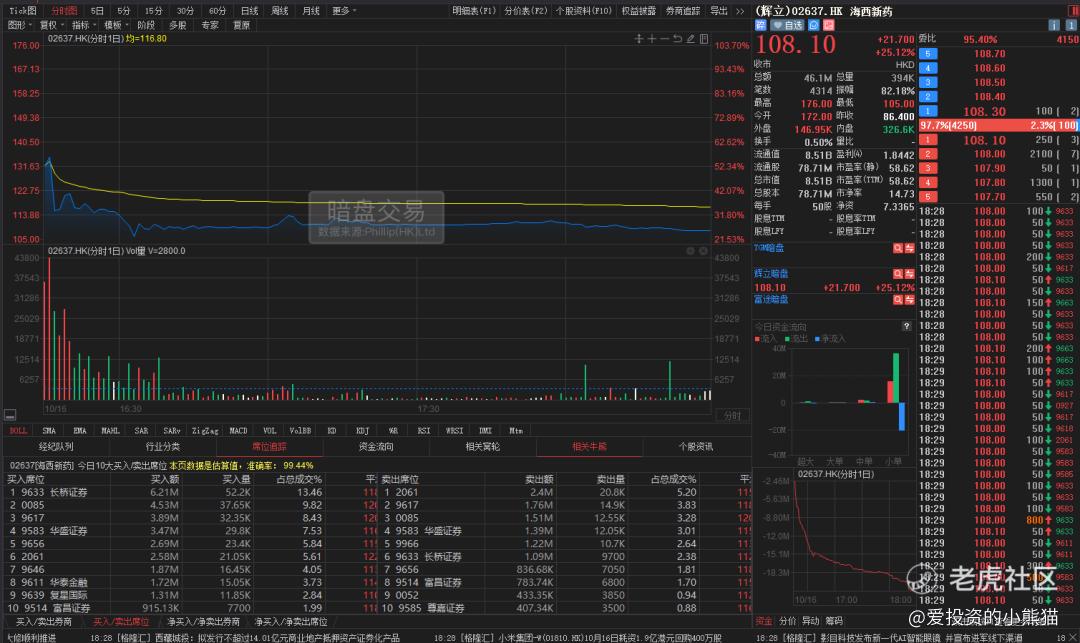The height and width of the screenshot is (643, 1080).
Task: Click the 阶段 toolbar button
Action: pyautogui.click(x=146, y=25)
